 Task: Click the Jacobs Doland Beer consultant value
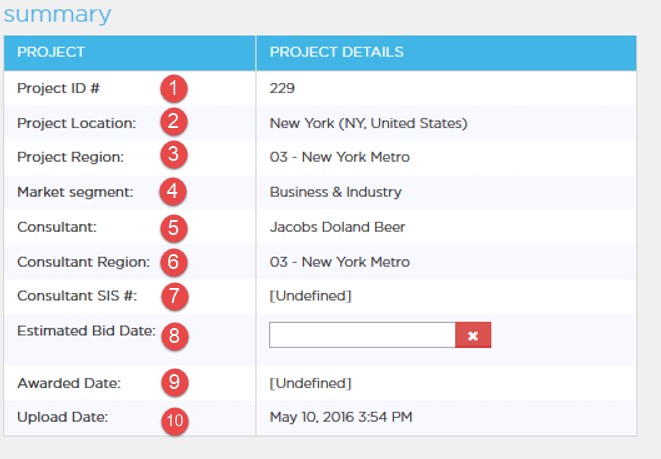pos(337,227)
